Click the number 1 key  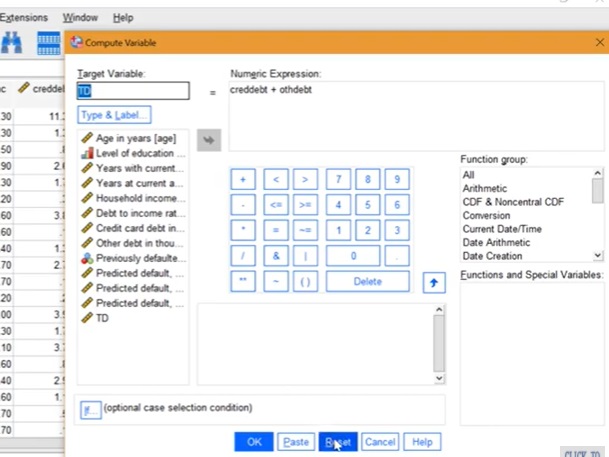(x=338, y=230)
